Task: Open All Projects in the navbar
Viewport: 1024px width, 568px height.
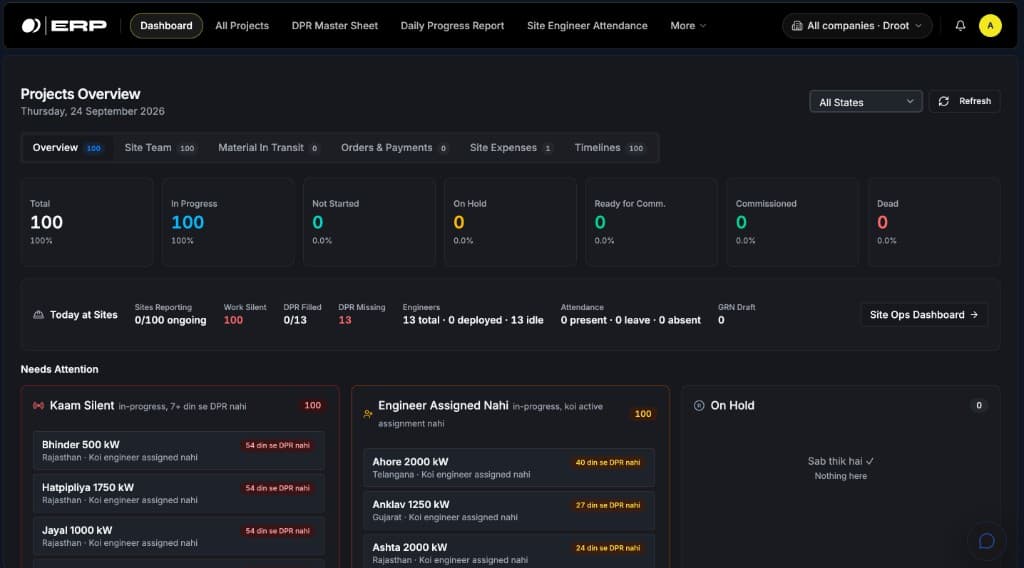Action: point(242,25)
